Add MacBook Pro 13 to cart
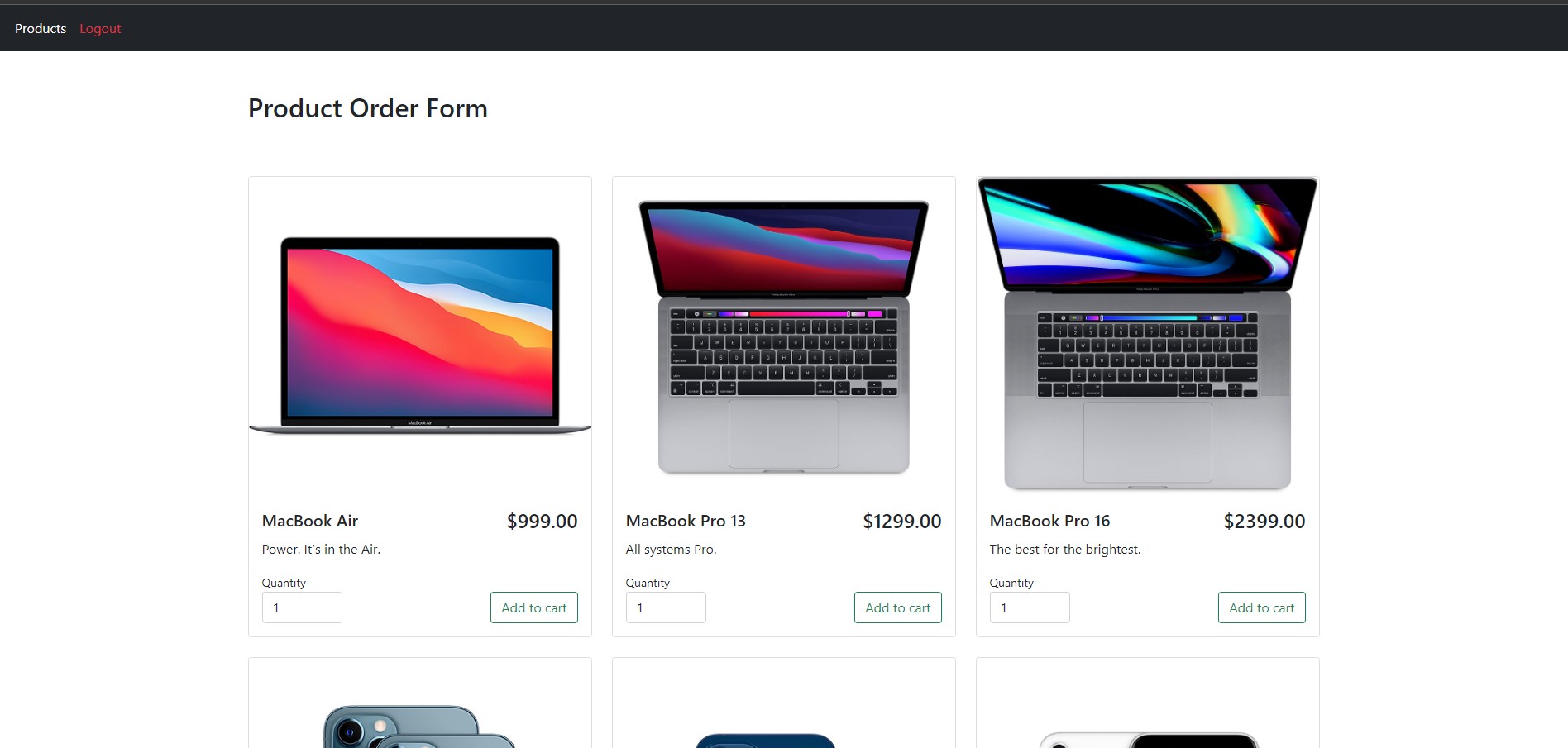 coord(897,607)
